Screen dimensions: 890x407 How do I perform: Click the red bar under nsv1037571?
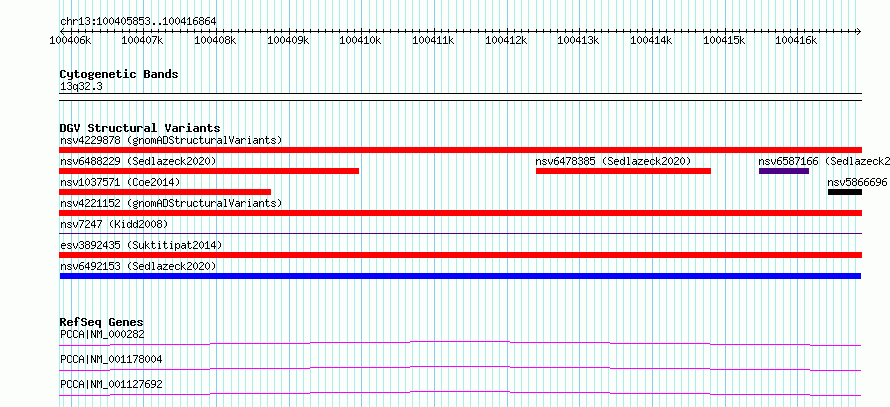pos(165,192)
